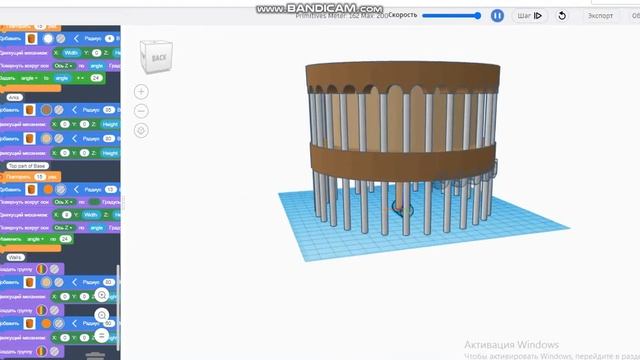Reset the simulation with the circular arrow
This screenshot has width=640, height=360.
click(x=562, y=16)
